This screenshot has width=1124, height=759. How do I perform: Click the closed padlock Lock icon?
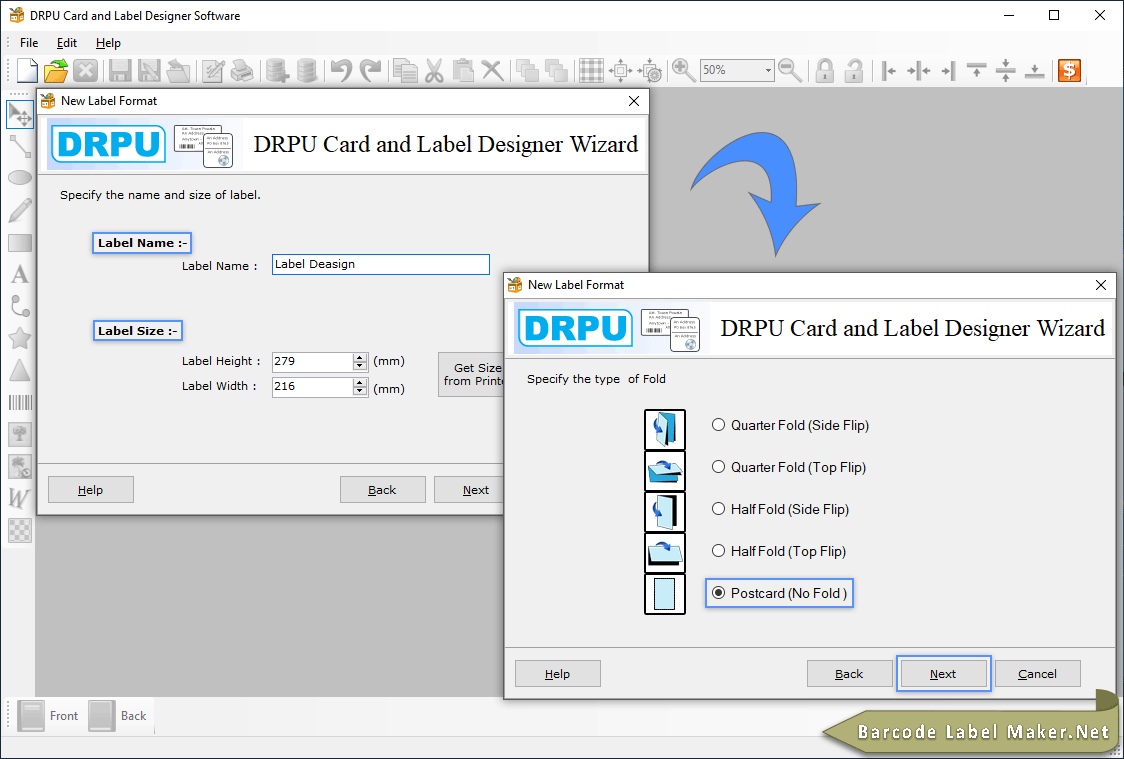825,70
